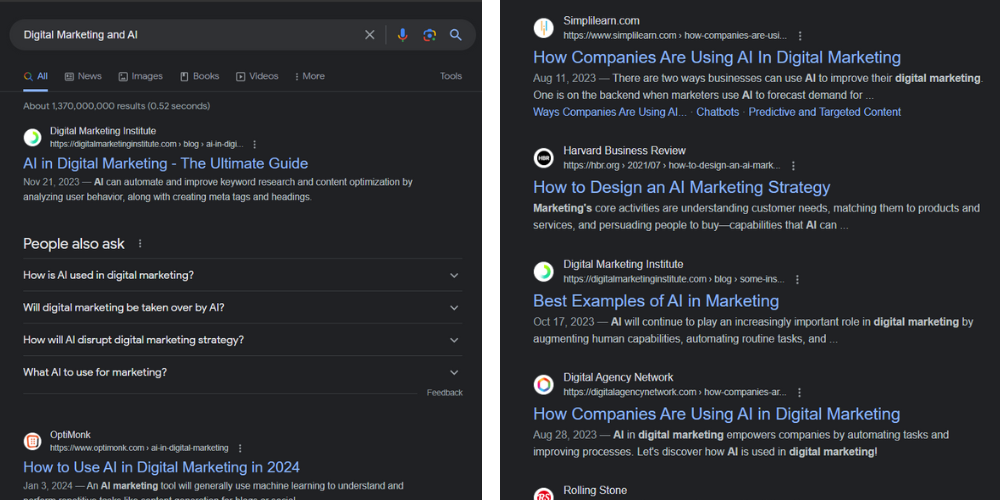The width and height of the screenshot is (1000, 500).
Task: Click the magnifying glass search icon
Action: click(x=455, y=35)
